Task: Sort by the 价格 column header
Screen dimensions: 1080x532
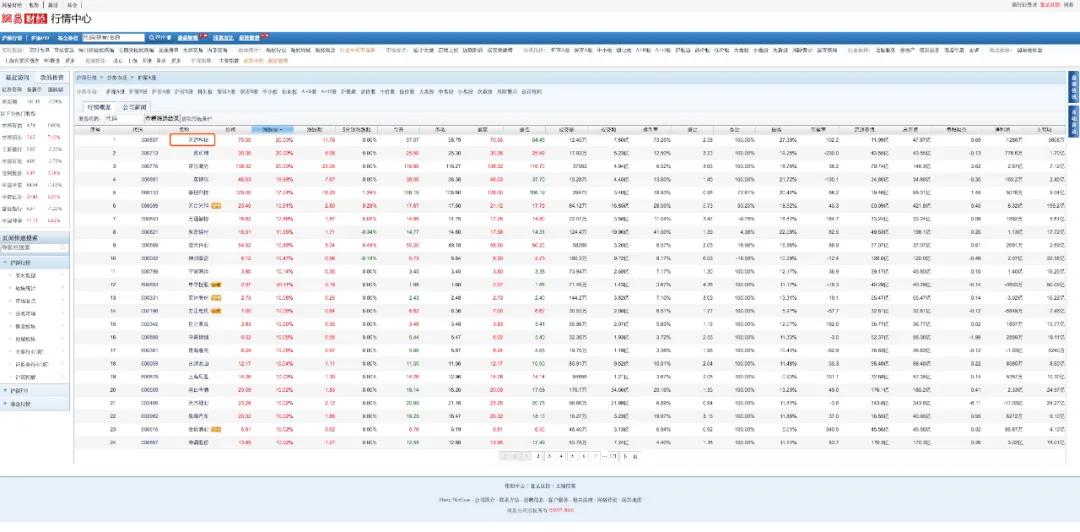Action: coord(230,129)
